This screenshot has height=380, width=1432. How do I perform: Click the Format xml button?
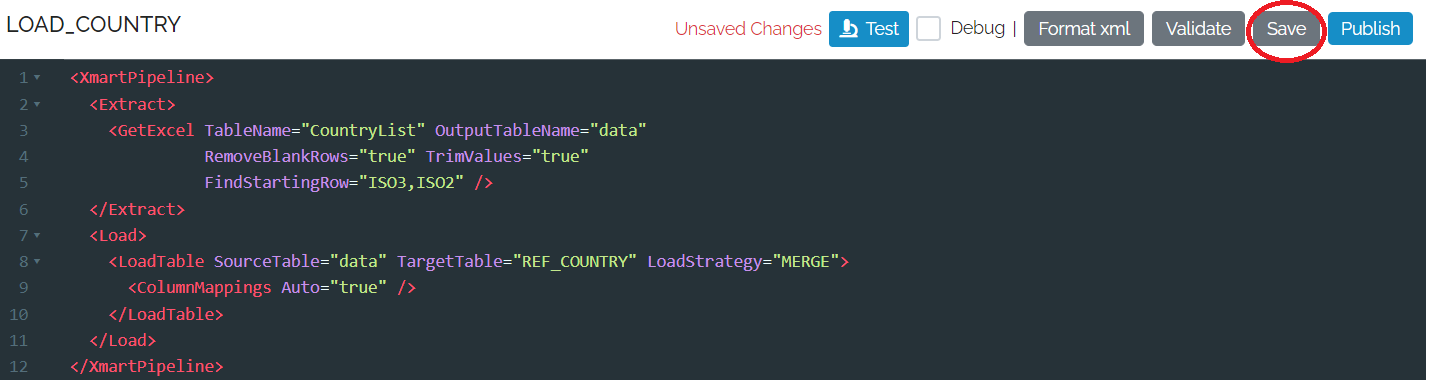(x=1084, y=29)
